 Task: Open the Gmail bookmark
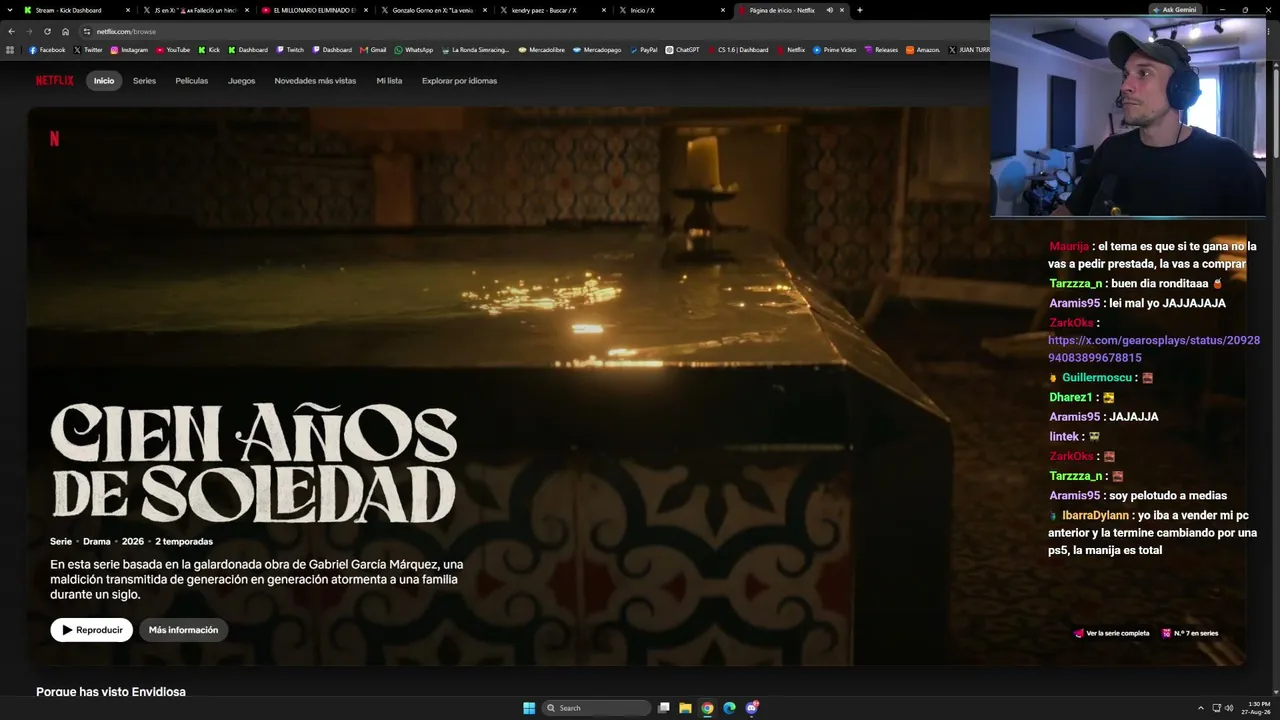[373, 50]
